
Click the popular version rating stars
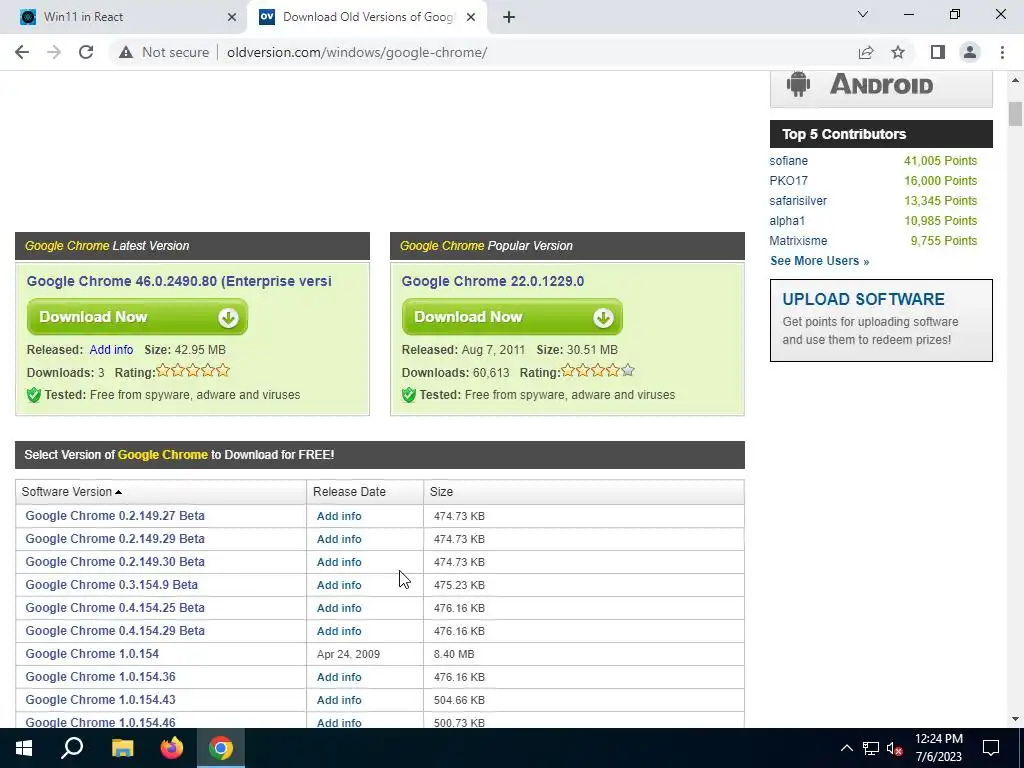[x=598, y=371]
